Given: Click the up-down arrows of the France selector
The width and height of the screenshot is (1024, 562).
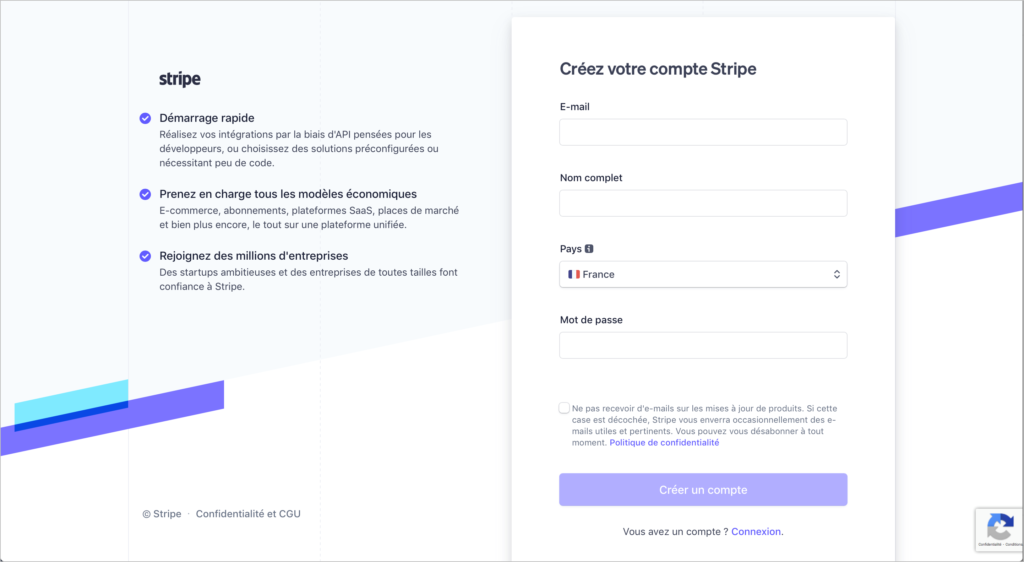Looking at the screenshot, I should (x=837, y=274).
